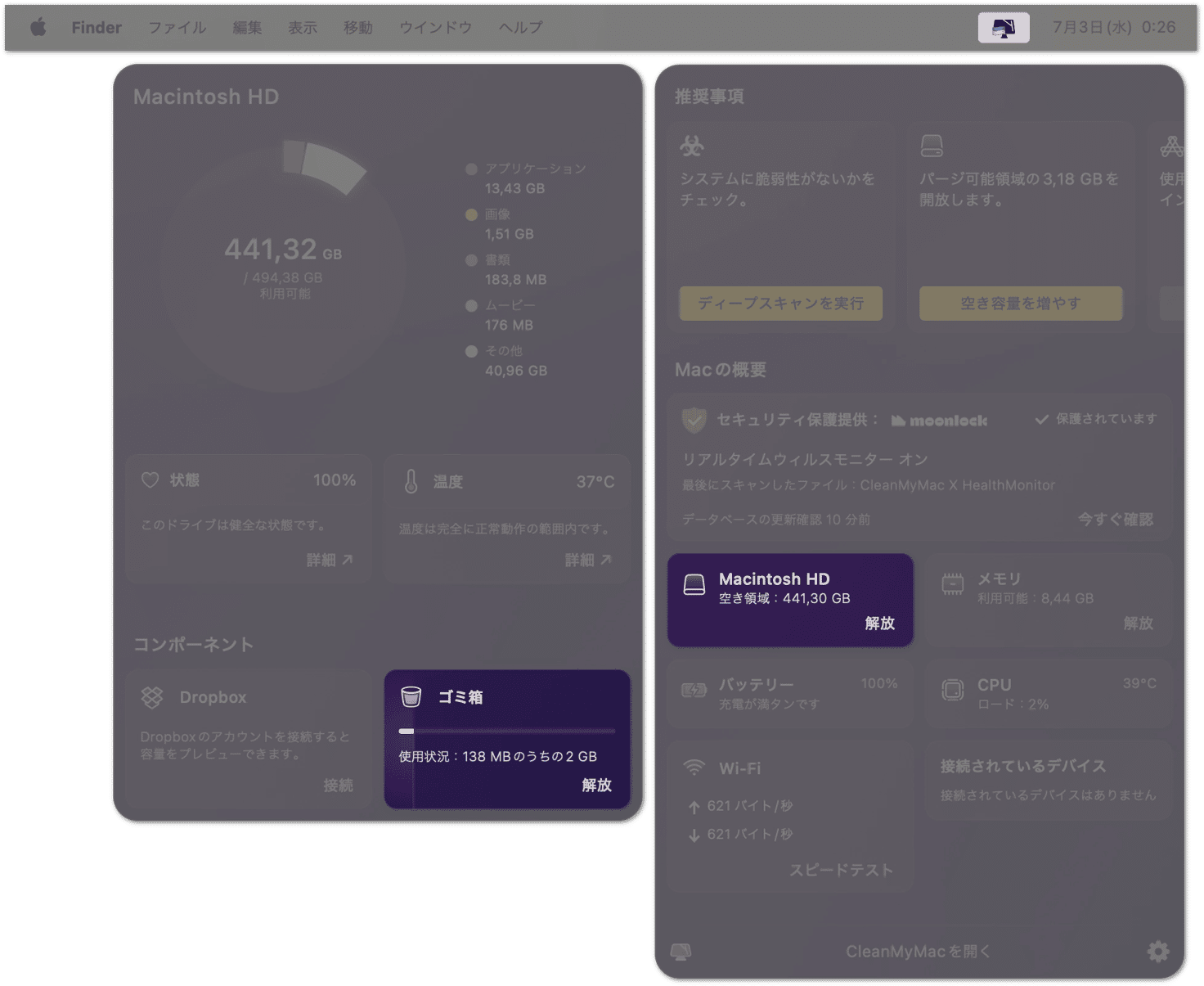The image size is (1204, 986).
Task: Click the その他 legend dot
Action: (471, 352)
